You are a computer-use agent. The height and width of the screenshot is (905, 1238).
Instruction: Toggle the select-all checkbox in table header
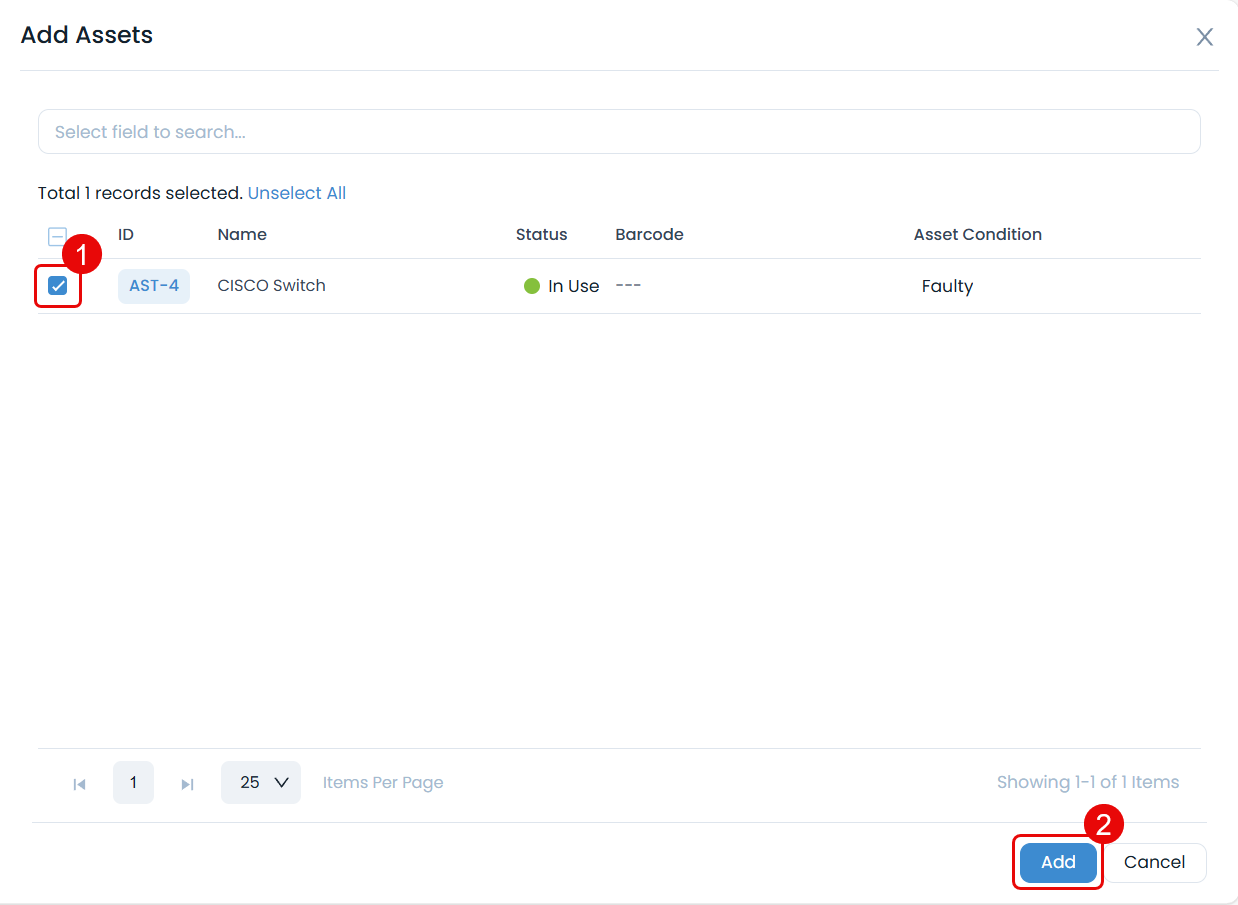57,236
